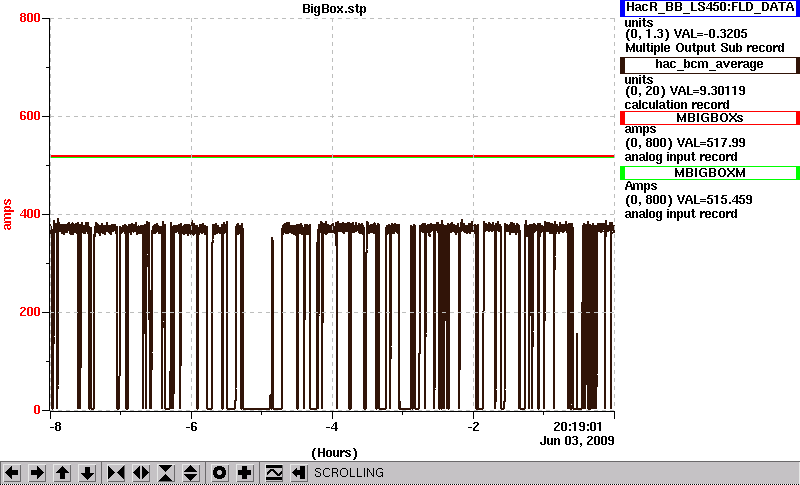Image resolution: width=800 pixels, height=485 pixels.
Task: Select the MBIGBOXM curve legend entry
Action: point(710,173)
